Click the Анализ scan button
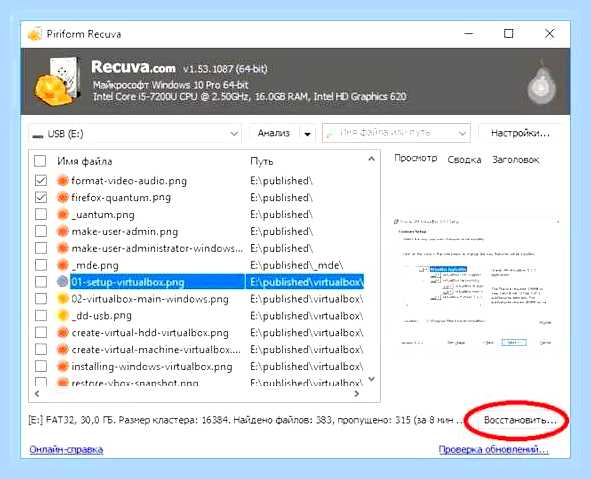 274,133
